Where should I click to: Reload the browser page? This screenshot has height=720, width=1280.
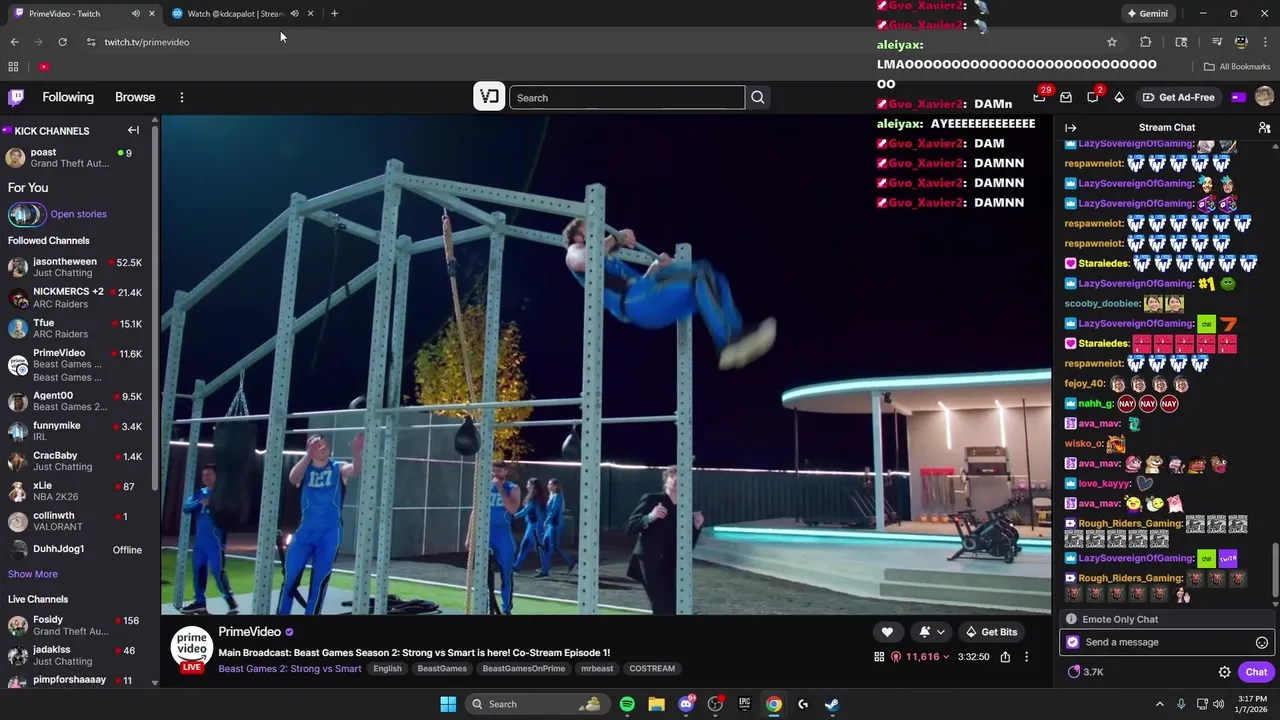click(62, 42)
